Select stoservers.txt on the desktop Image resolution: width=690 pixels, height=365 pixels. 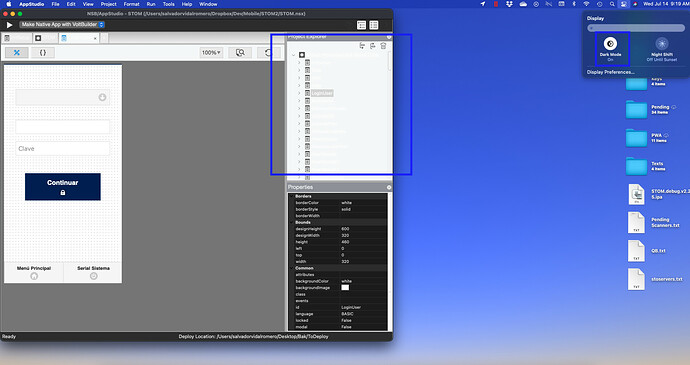point(636,279)
